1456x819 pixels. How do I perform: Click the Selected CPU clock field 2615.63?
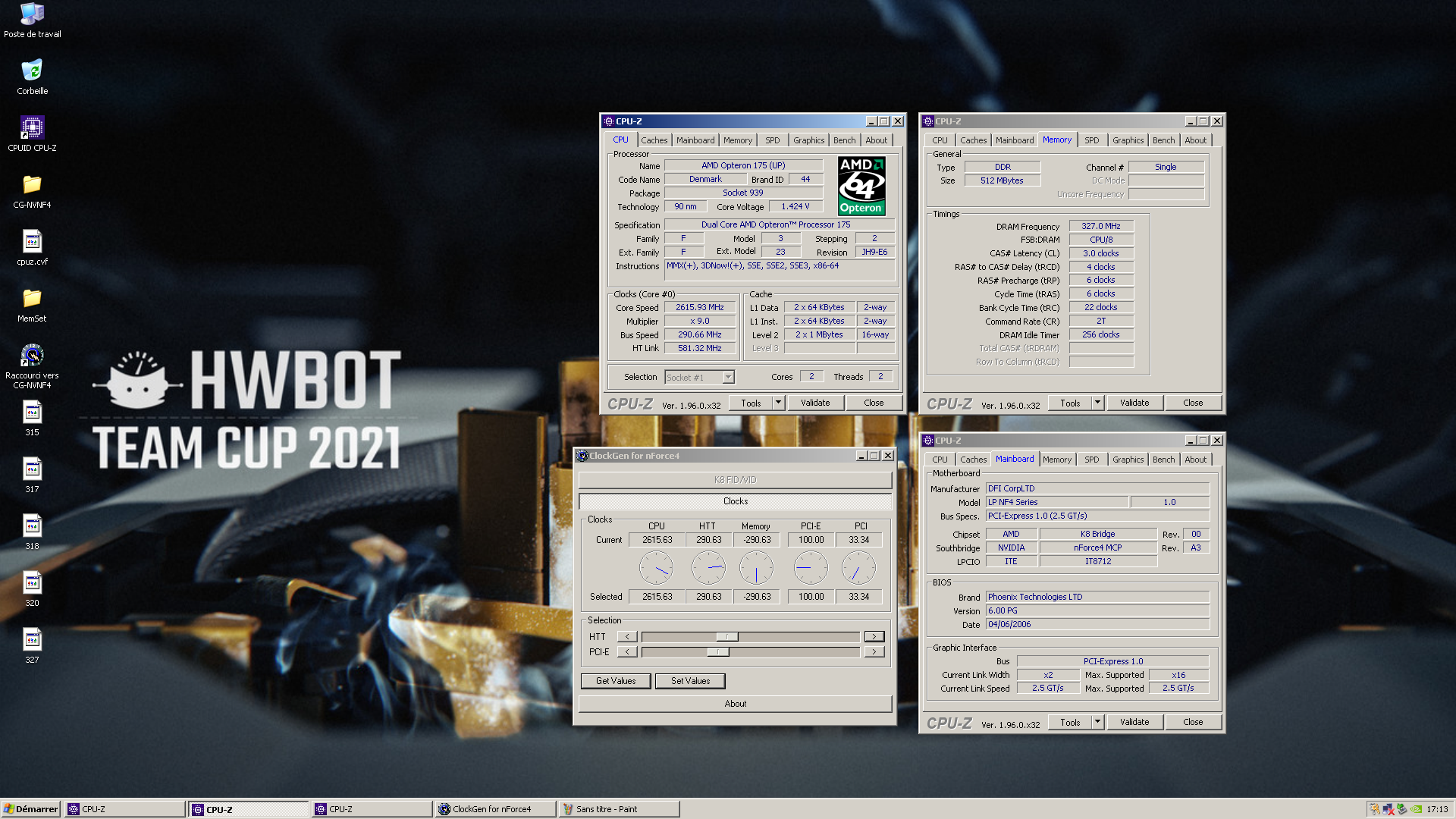pyautogui.click(x=657, y=597)
